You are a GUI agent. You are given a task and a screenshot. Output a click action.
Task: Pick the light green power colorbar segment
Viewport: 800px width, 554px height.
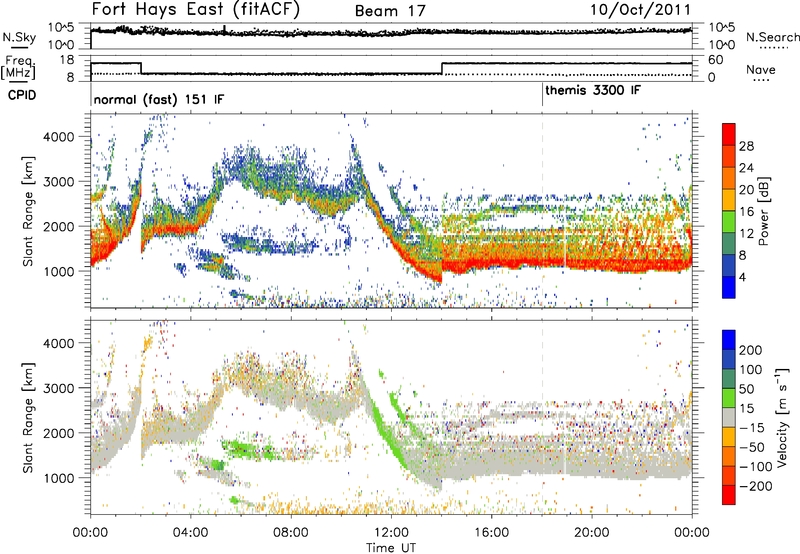pos(729,222)
